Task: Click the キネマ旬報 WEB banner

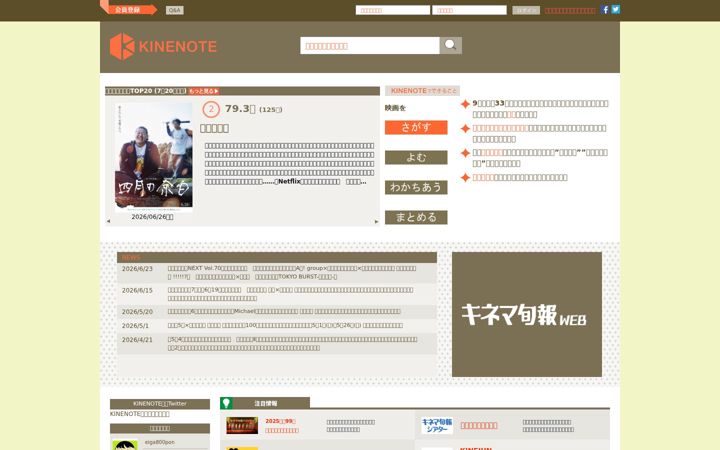Action: pyautogui.click(x=527, y=314)
